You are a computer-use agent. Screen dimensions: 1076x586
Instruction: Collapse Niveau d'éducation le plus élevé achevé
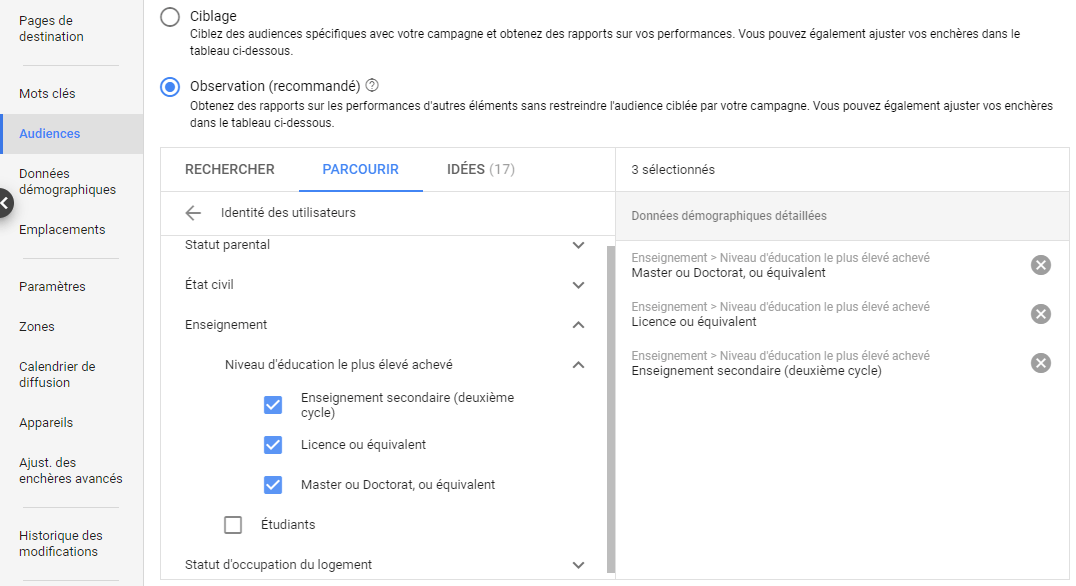pyautogui.click(x=578, y=365)
